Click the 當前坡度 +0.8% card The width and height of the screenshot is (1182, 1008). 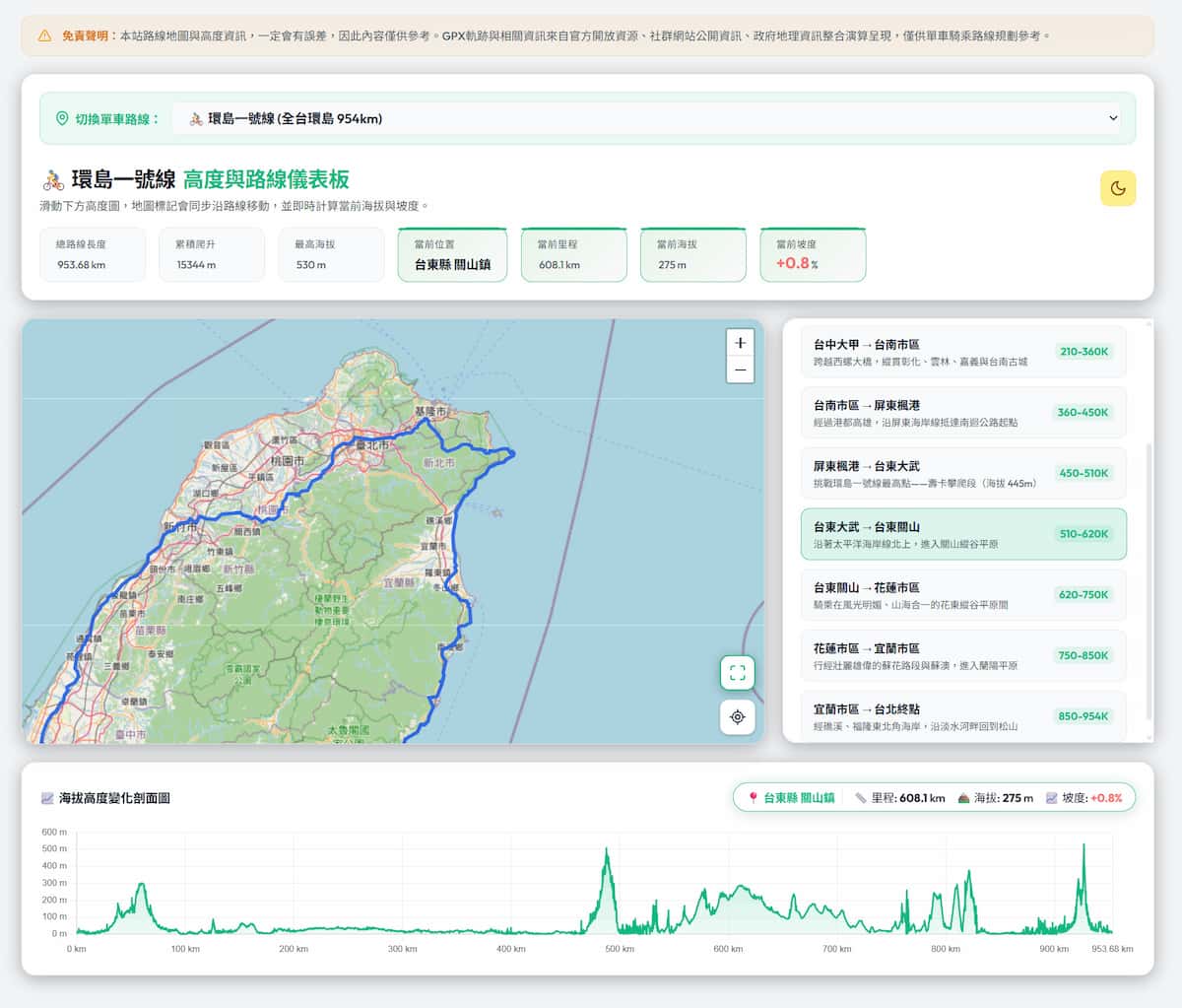(813, 254)
